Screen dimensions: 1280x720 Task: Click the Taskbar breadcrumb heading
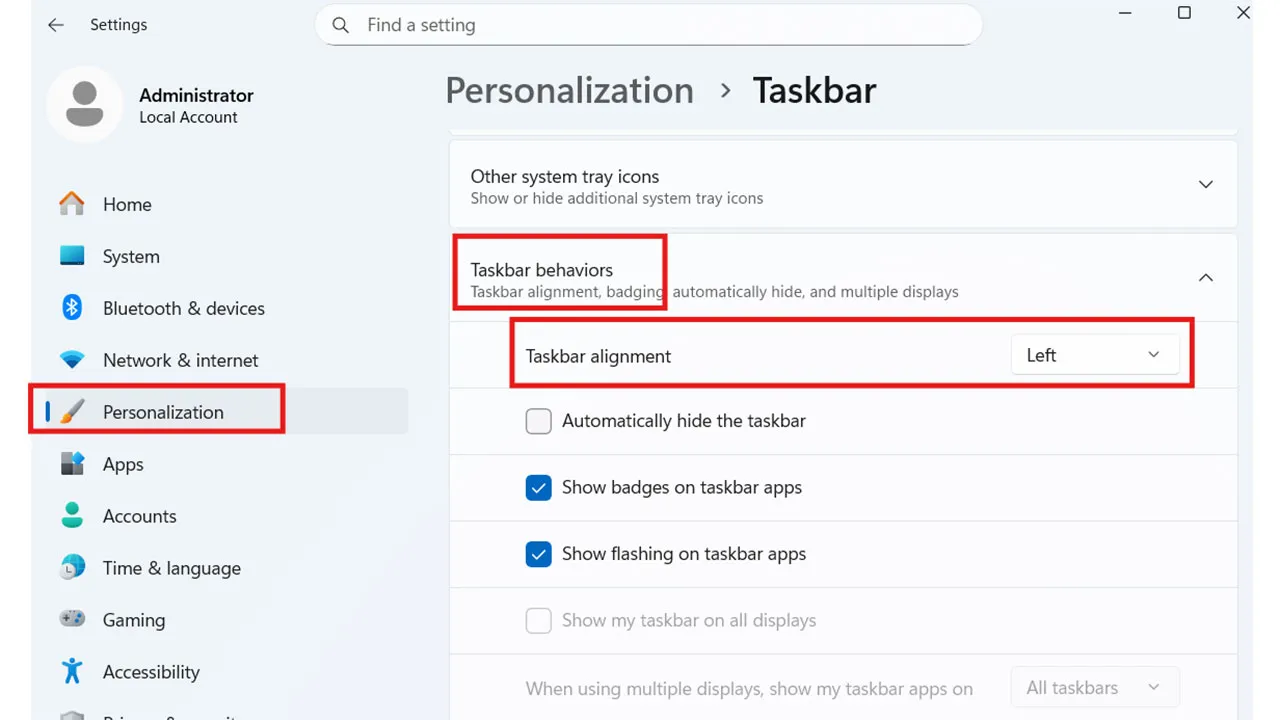(x=814, y=90)
